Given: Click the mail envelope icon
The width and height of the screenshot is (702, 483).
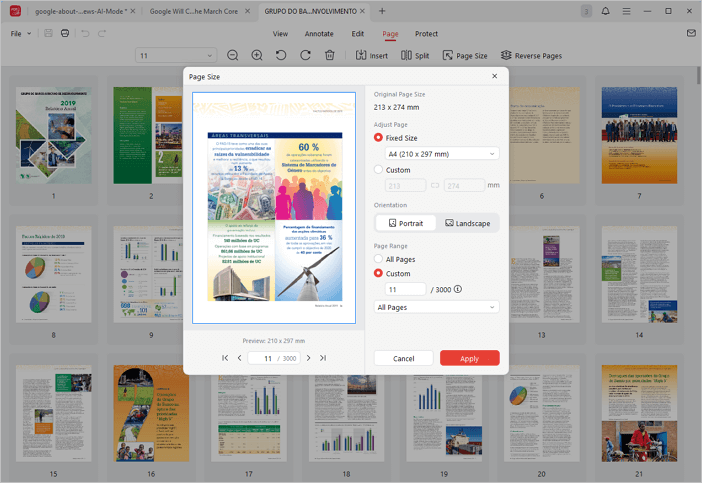Looking at the screenshot, I should pos(691,33).
